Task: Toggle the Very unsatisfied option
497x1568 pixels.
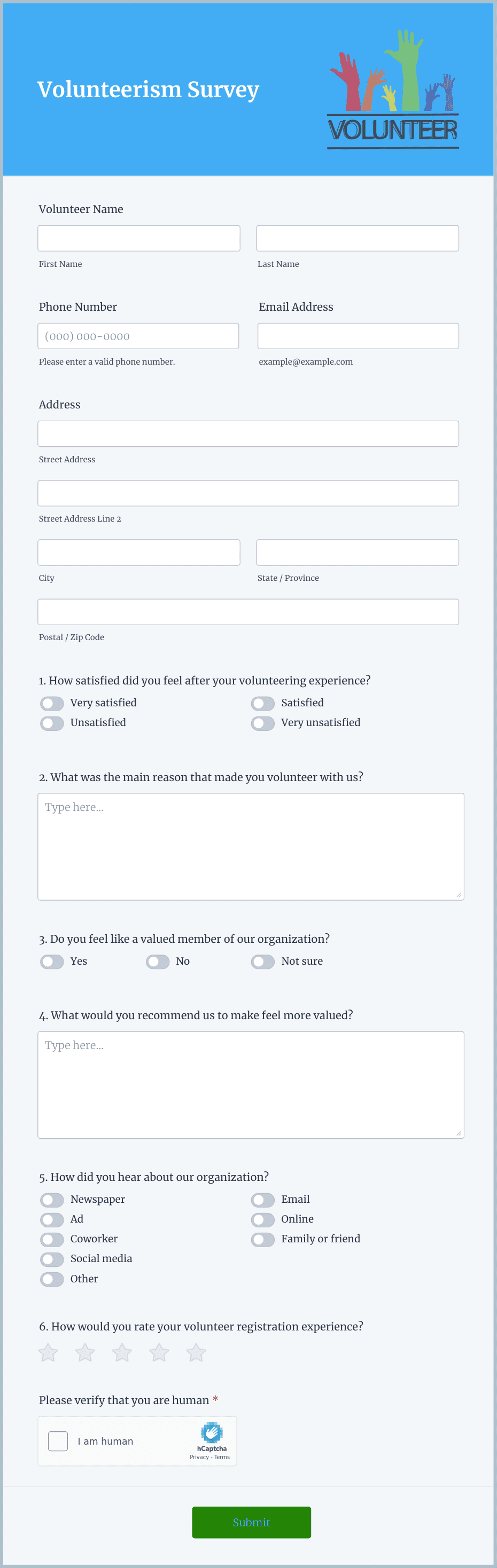Action: tap(262, 723)
